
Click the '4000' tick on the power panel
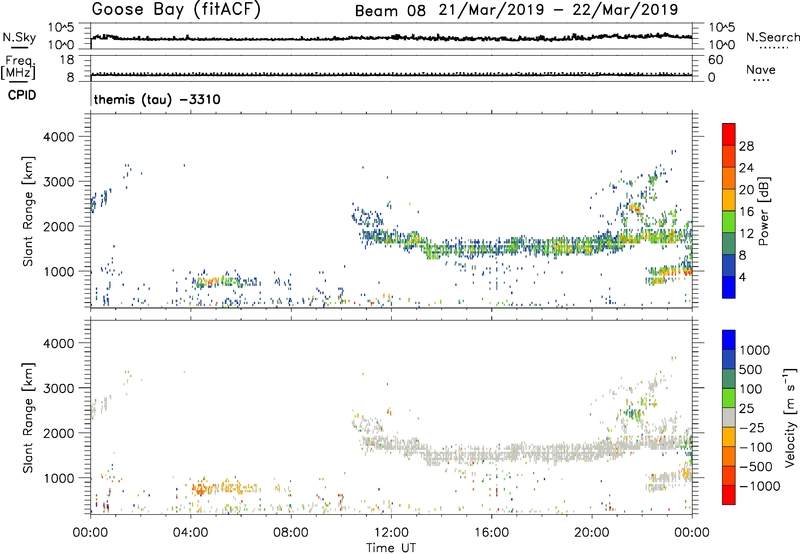pyautogui.click(x=59, y=137)
